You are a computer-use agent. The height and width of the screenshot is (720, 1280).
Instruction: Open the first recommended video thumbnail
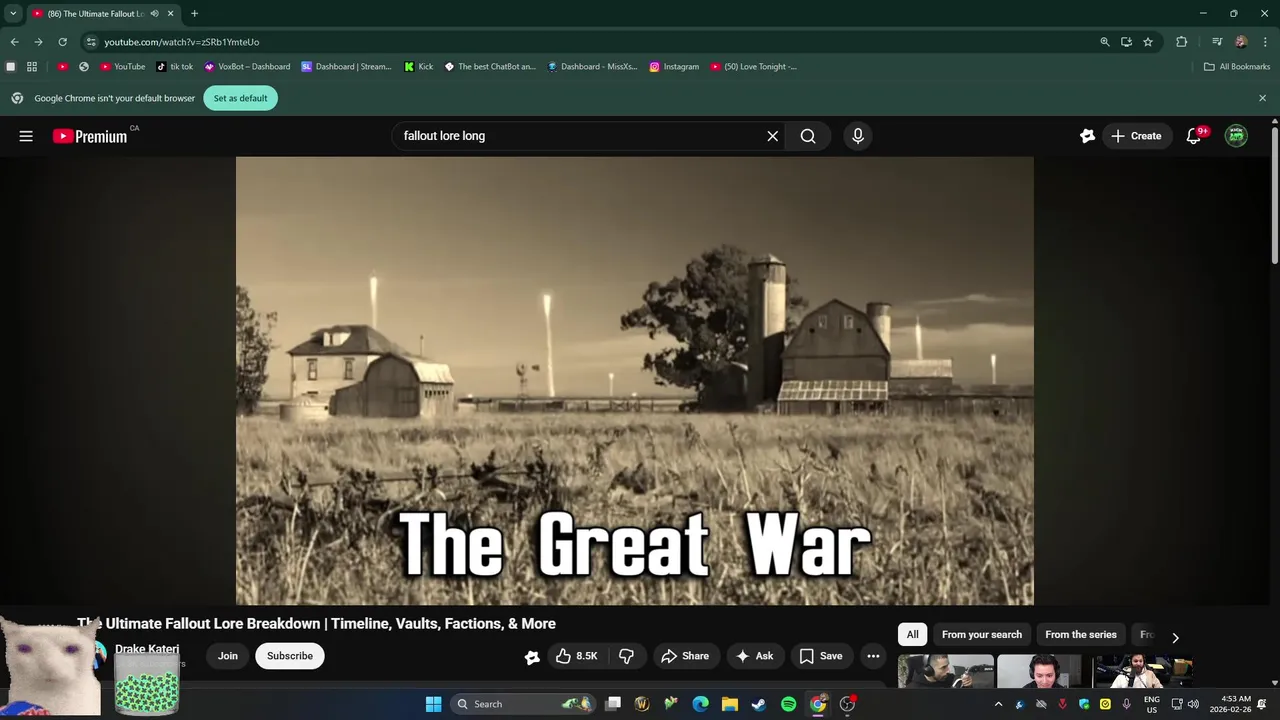pyautogui.click(x=945, y=671)
